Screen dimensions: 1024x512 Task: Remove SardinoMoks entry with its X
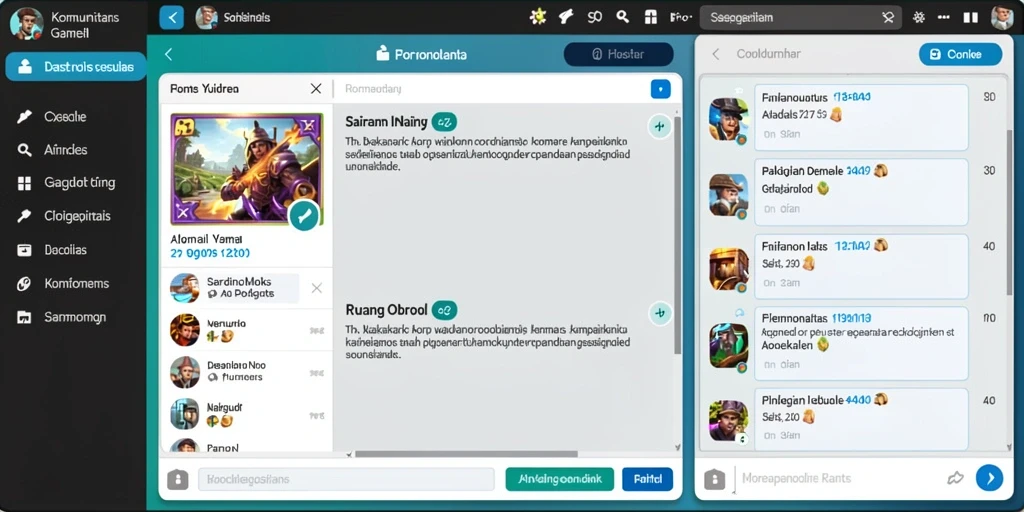[x=317, y=288]
